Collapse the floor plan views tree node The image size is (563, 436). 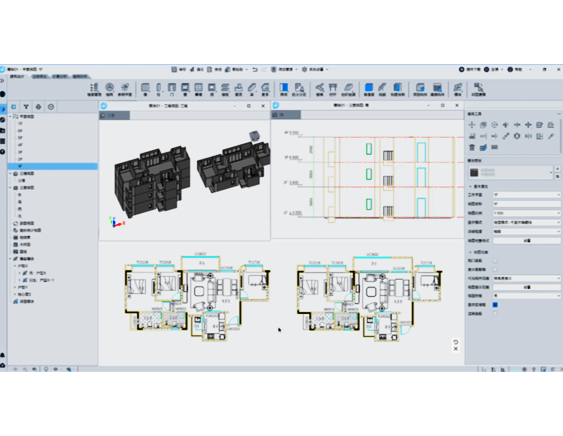[x=10, y=117]
